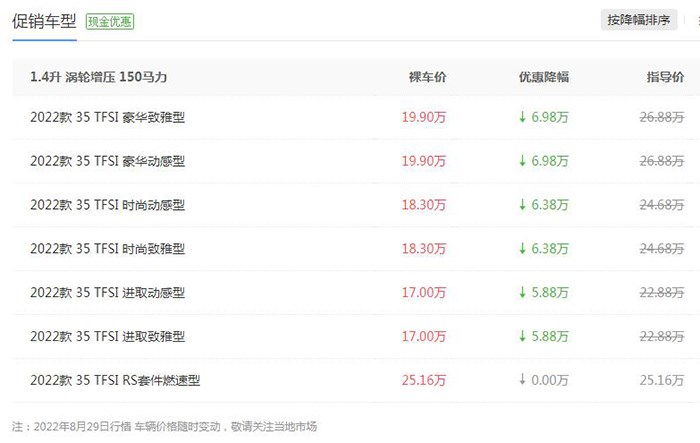
Task: Click struck-through 24.68万 of 时尚致雅型
Action: [662, 248]
